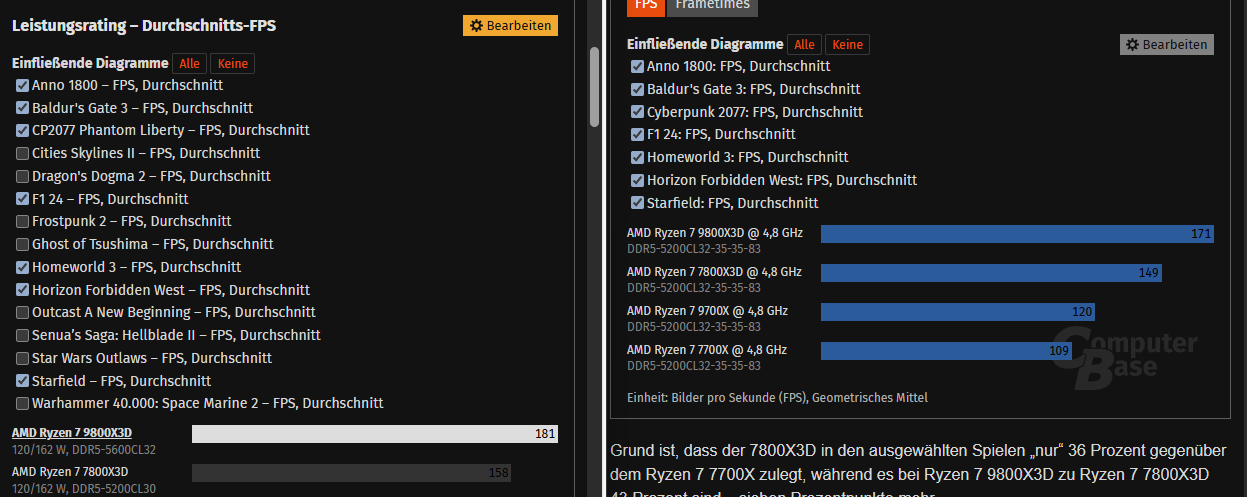Enable Senua's Saga: Hellblade II checkbox
Image resolution: width=1247 pixels, height=497 pixels.
coord(22,335)
